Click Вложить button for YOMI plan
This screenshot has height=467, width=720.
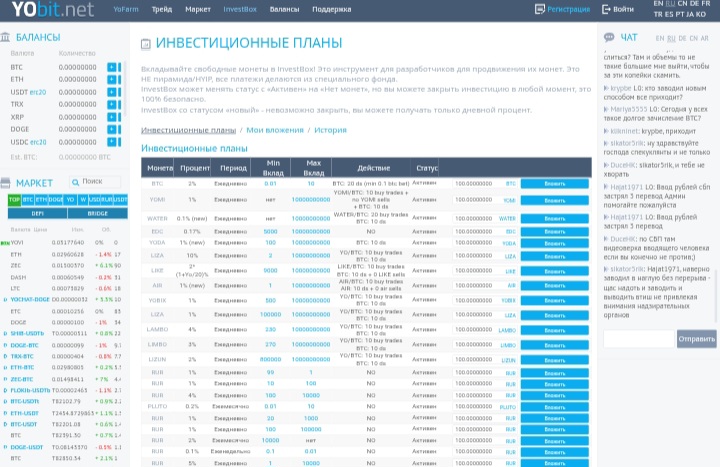click(x=555, y=200)
